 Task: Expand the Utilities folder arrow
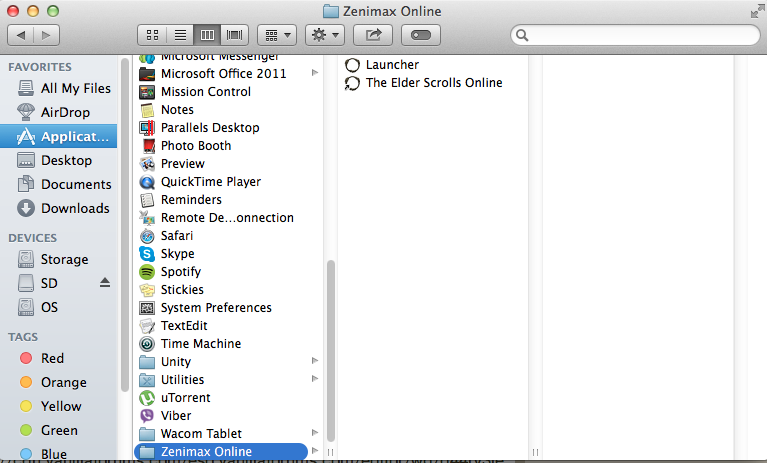click(315, 379)
